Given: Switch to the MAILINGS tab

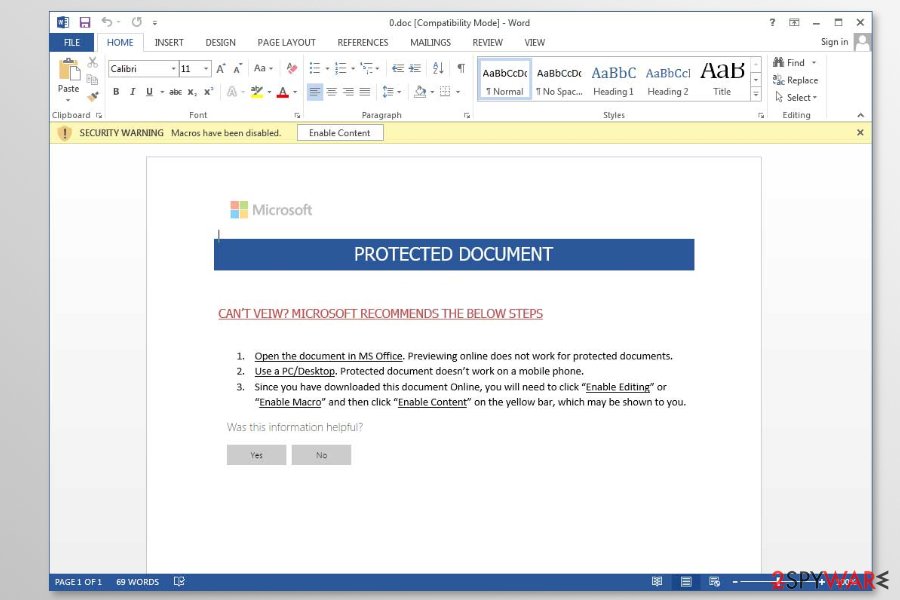Looking at the screenshot, I should [430, 42].
